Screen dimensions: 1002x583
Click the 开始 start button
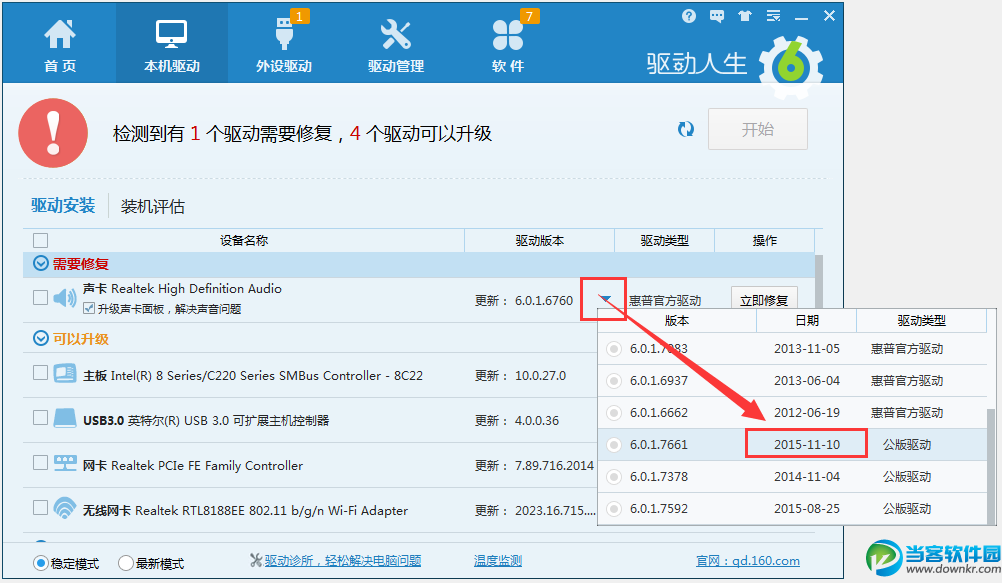click(x=757, y=129)
